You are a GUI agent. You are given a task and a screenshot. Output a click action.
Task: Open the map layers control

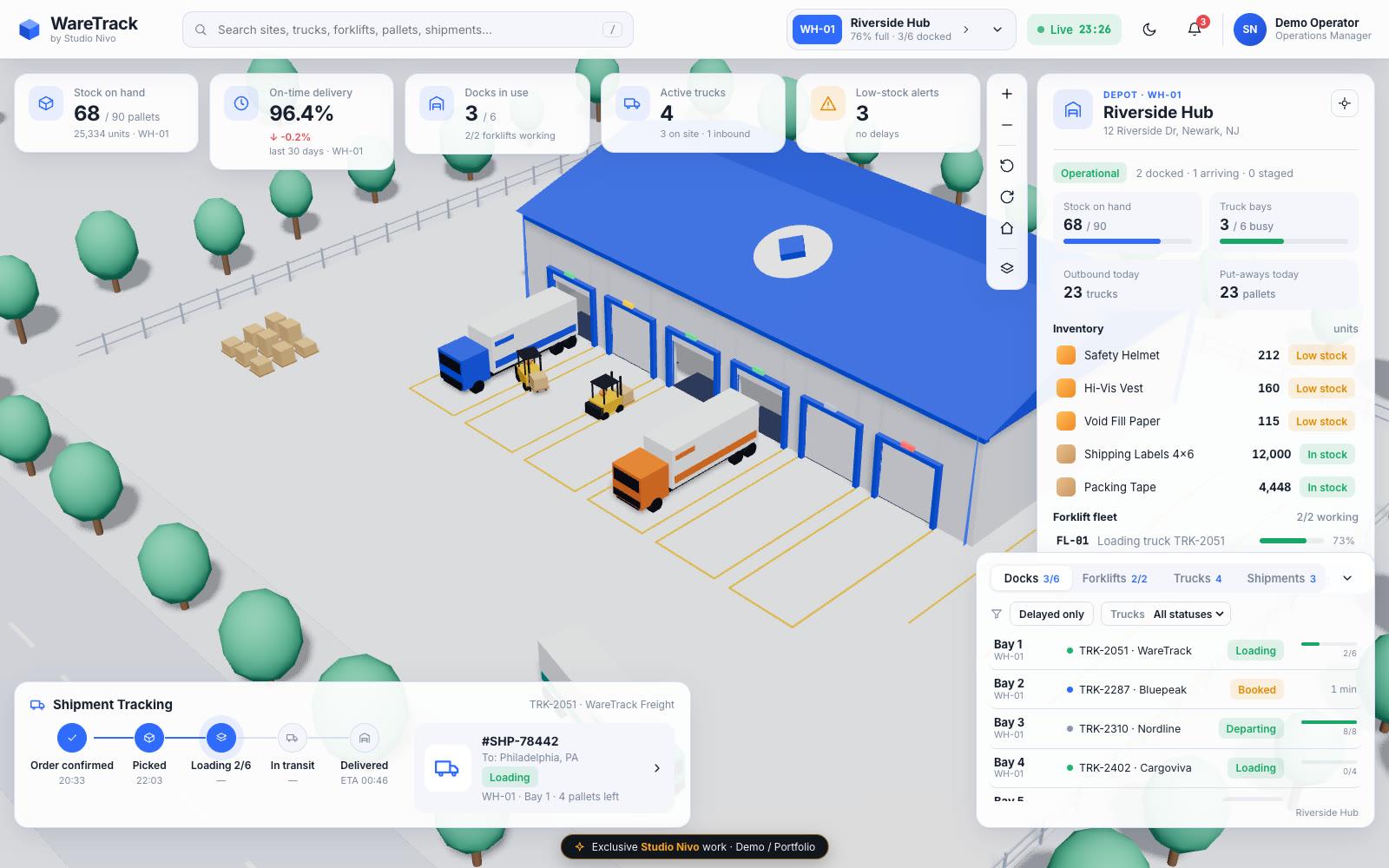tap(1007, 268)
